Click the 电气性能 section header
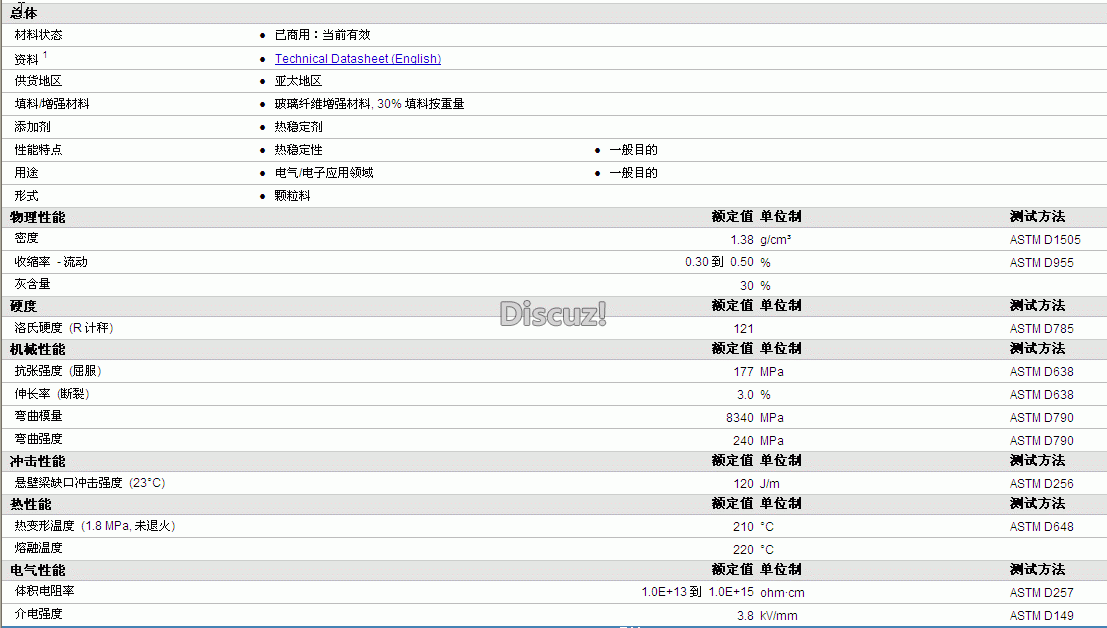This screenshot has width=1107, height=628. point(37,570)
